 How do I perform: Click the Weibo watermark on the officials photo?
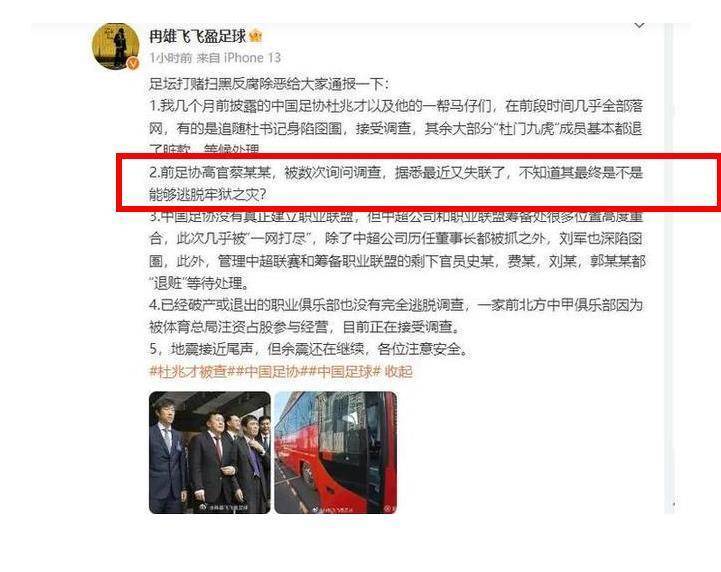[x=225, y=508]
